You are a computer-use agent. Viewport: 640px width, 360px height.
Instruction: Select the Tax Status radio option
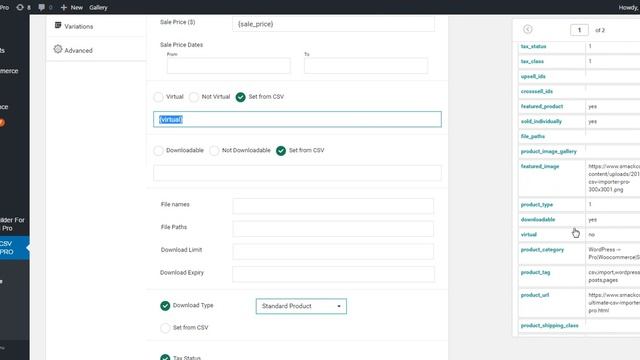coord(165,358)
